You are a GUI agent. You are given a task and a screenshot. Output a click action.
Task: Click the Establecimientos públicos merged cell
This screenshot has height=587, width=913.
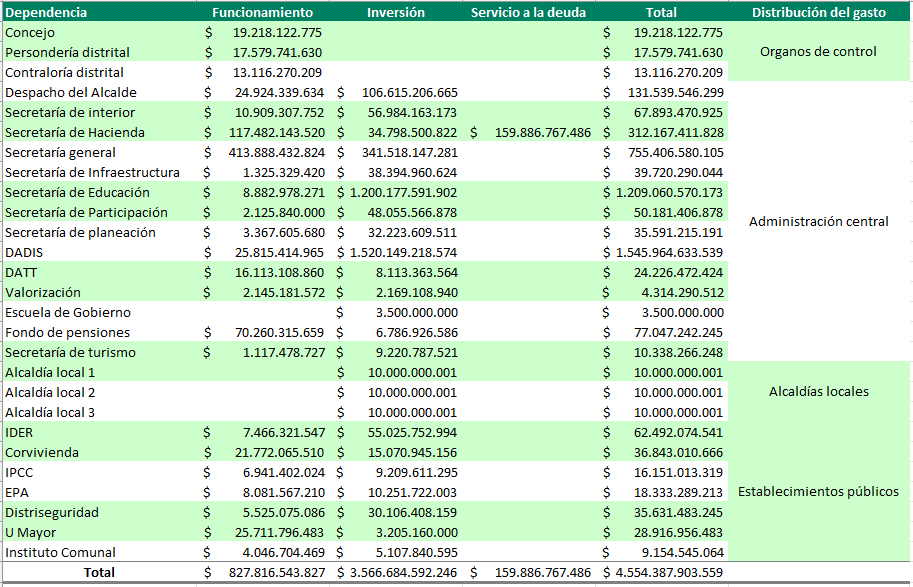click(x=818, y=491)
